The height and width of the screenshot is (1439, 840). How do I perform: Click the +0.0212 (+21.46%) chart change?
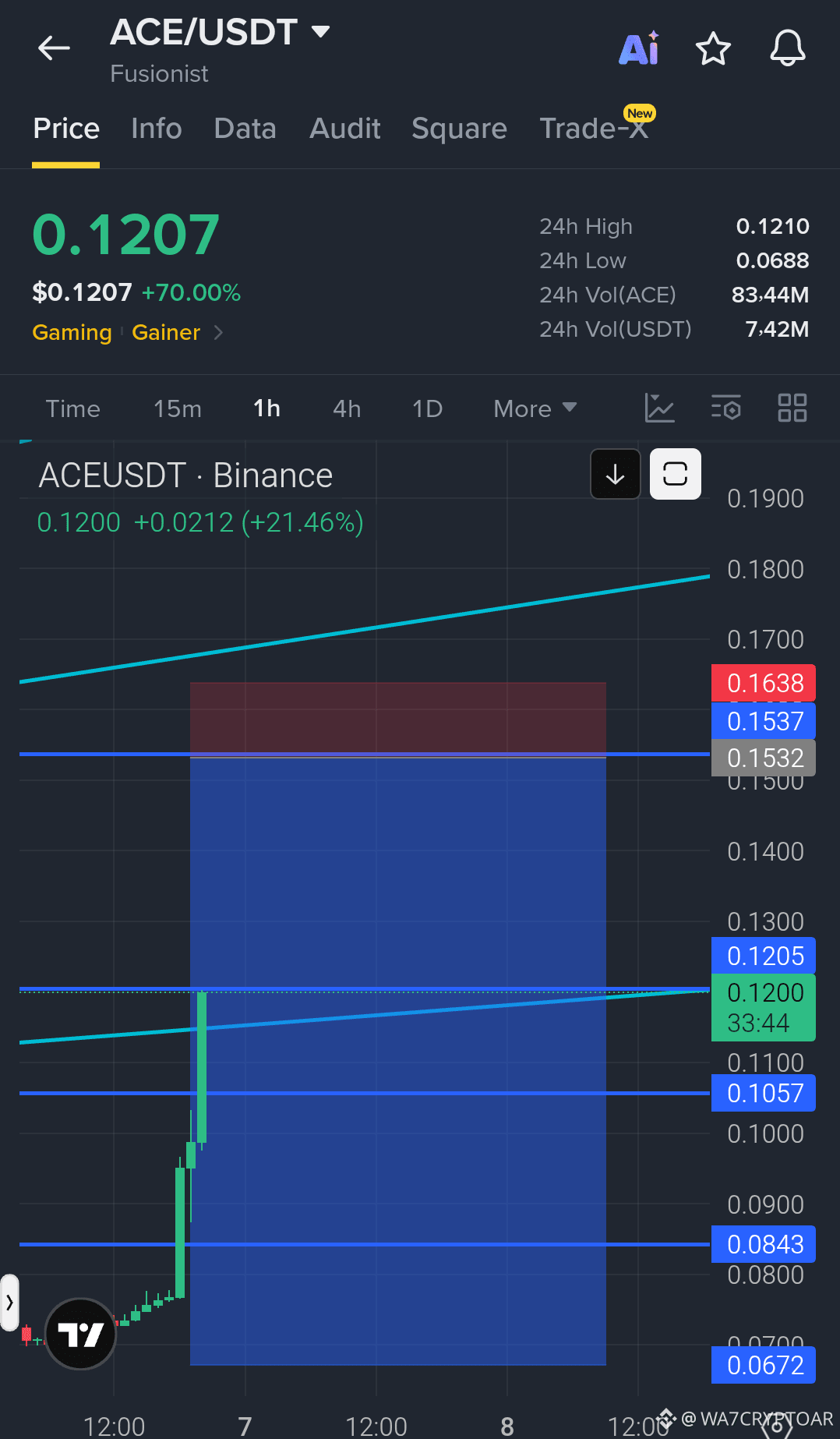(x=249, y=522)
